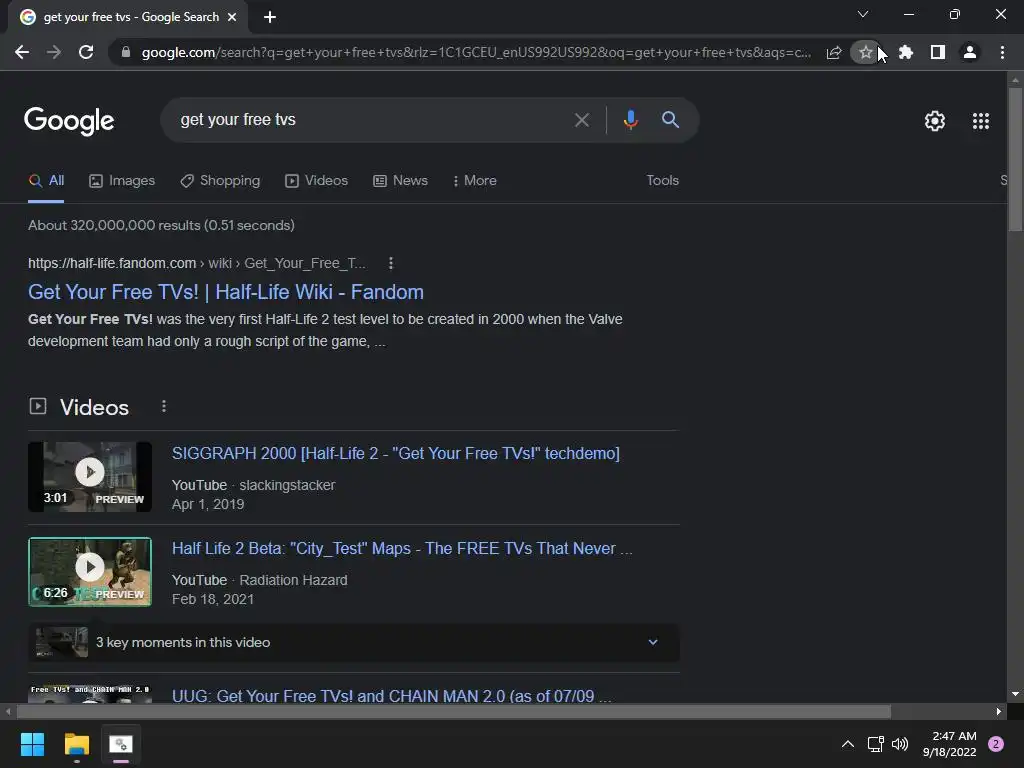Screen dimensions: 1024x768
Task: Click the active taskbar app icon
Action: pos(121,744)
